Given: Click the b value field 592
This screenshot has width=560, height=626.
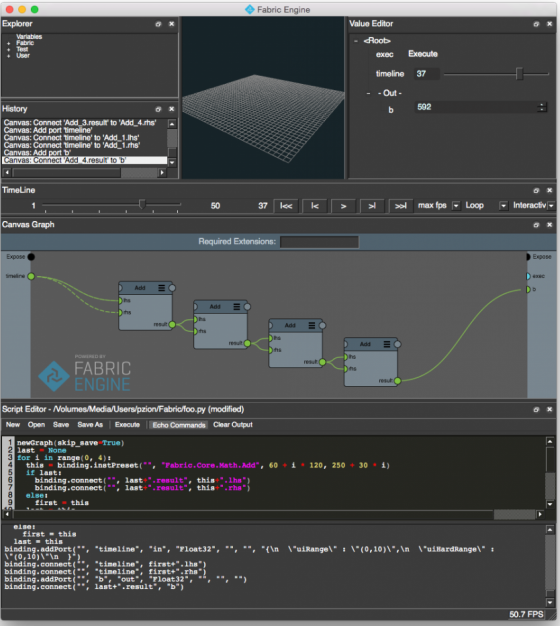Looking at the screenshot, I should (477, 107).
